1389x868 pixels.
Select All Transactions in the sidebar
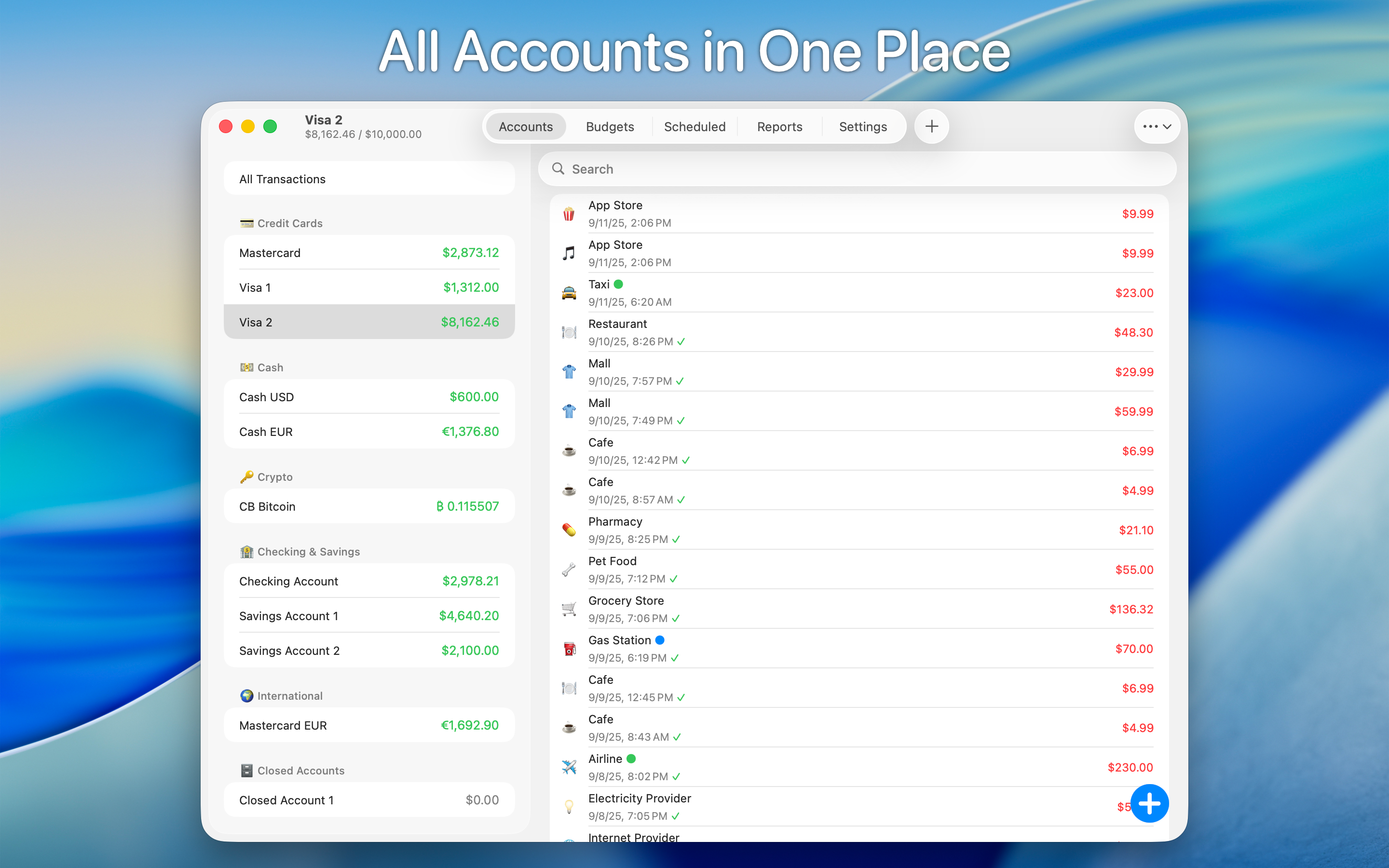click(369, 179)
